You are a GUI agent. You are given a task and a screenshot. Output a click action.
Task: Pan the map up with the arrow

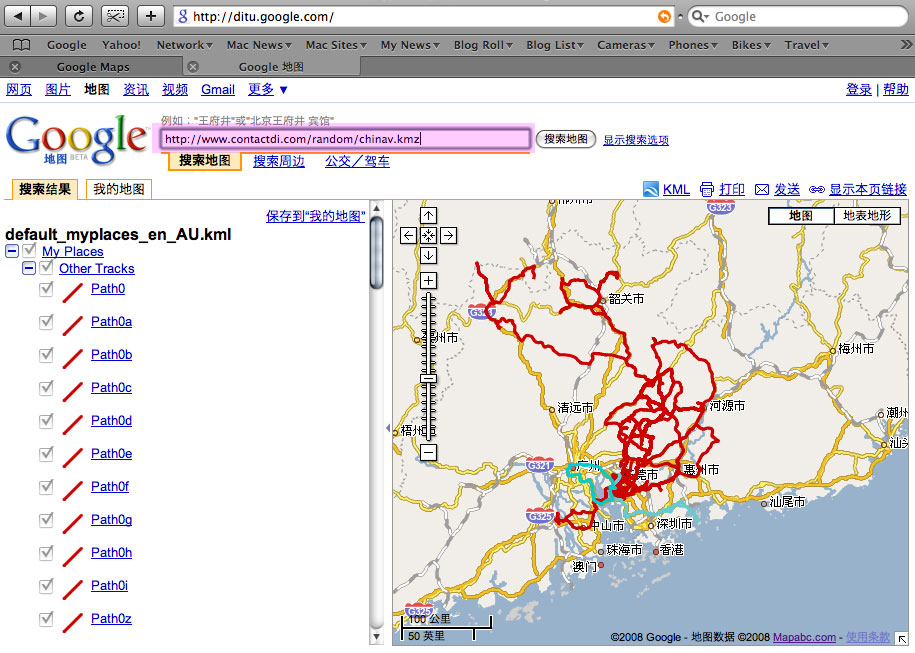pyautogui.click(x=428, y=216)
